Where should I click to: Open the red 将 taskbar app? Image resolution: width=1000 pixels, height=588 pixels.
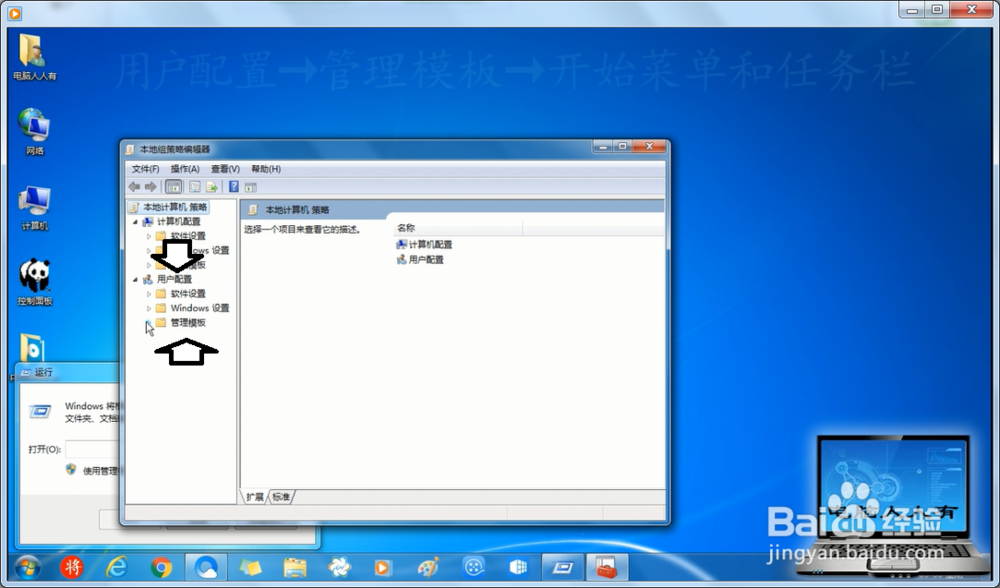tap(71, 567)
